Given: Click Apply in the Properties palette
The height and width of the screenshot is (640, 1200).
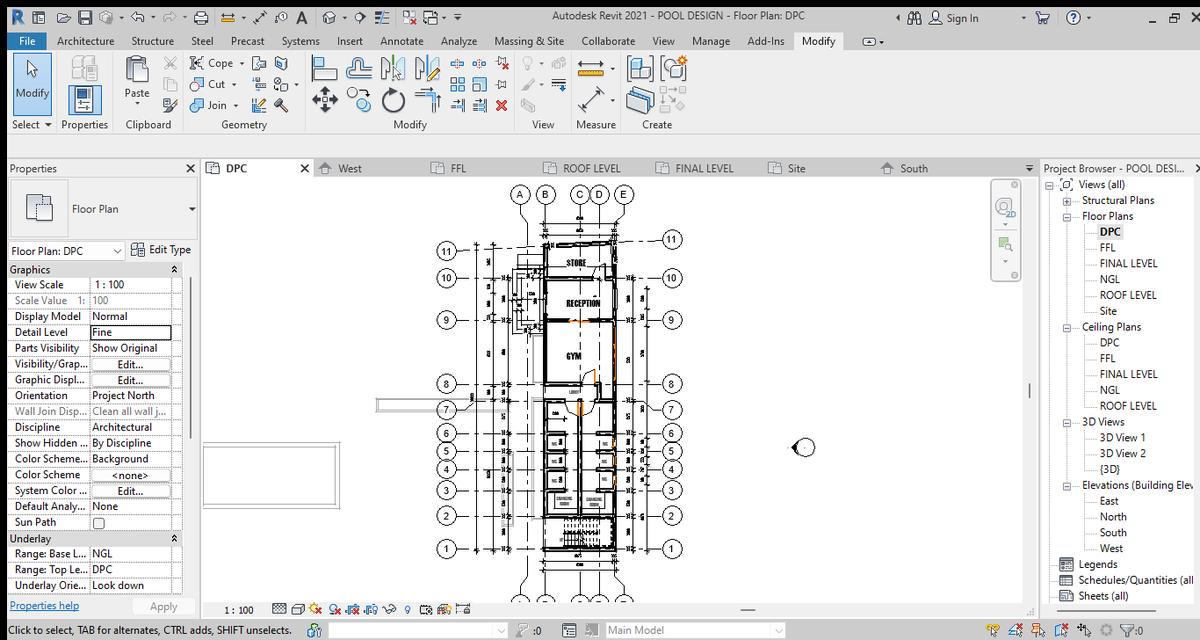Looking at the screenshot, I should [163, 605].
